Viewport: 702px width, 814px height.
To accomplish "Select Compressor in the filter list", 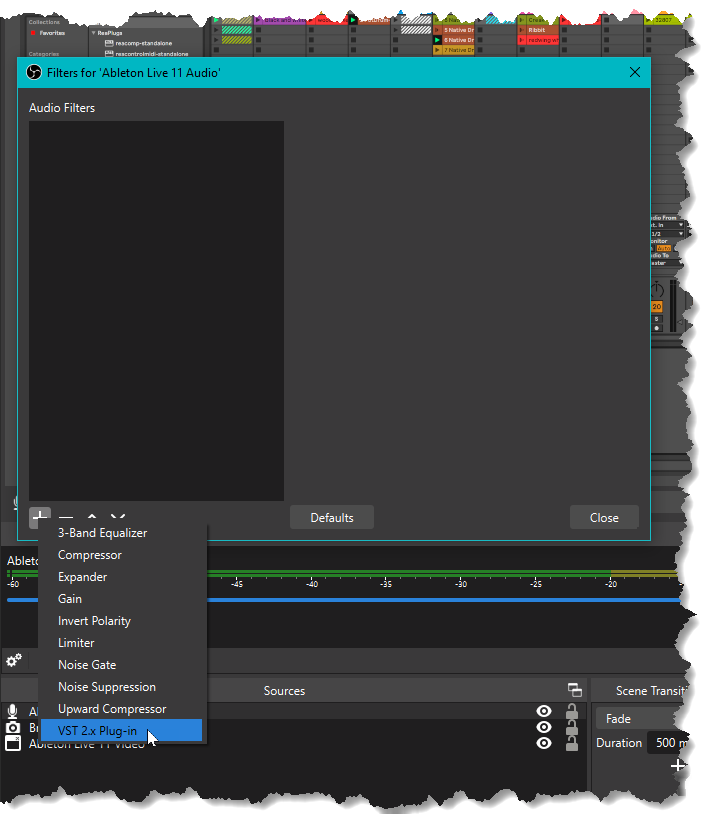I will [x=90, y=555].
